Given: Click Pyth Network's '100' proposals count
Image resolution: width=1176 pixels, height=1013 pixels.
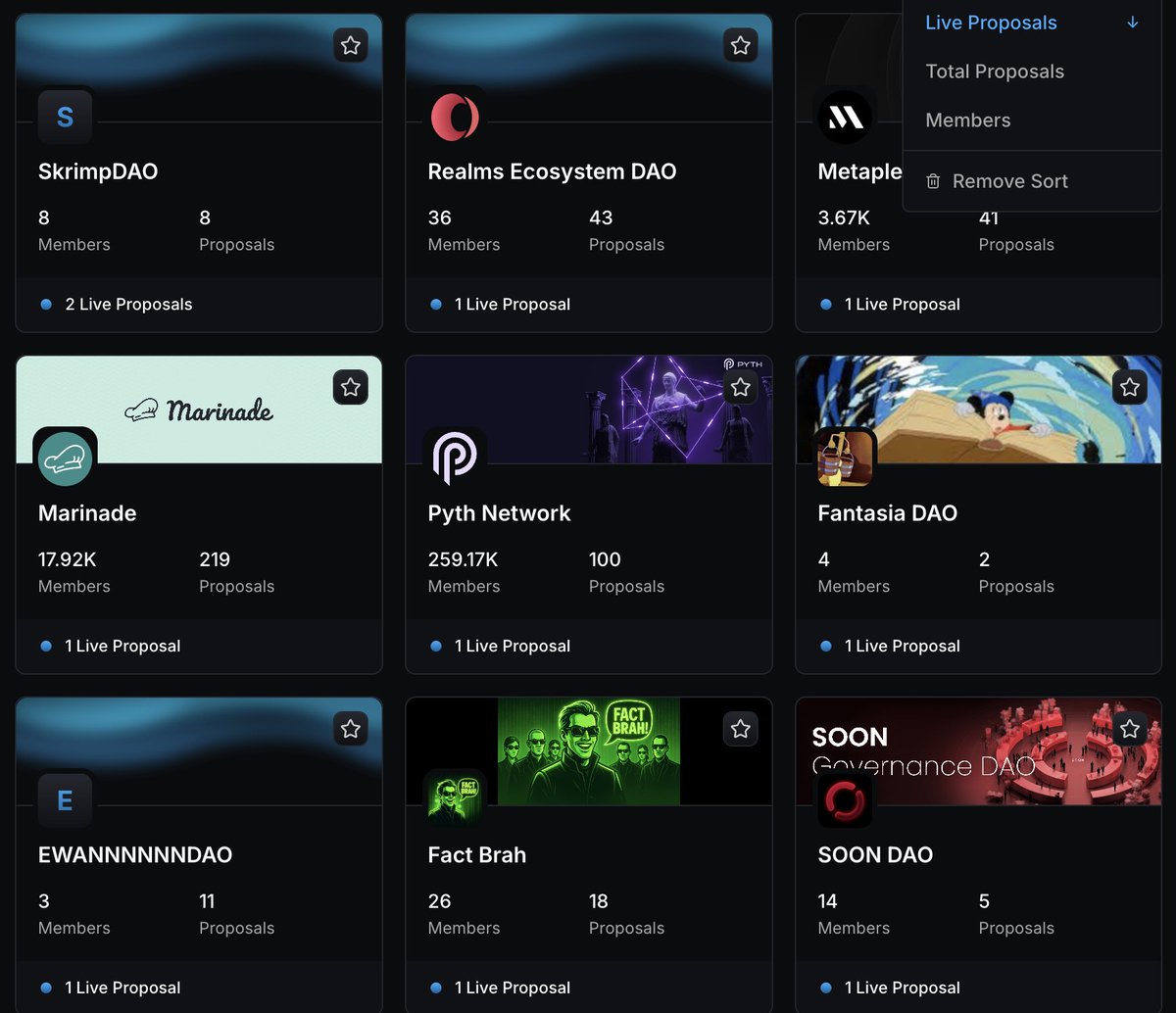Looking at the screenshot, I should [x=605, y=559].
